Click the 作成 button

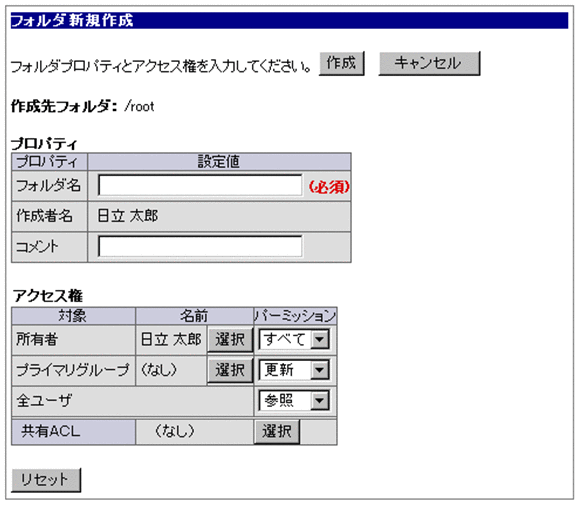342,63
